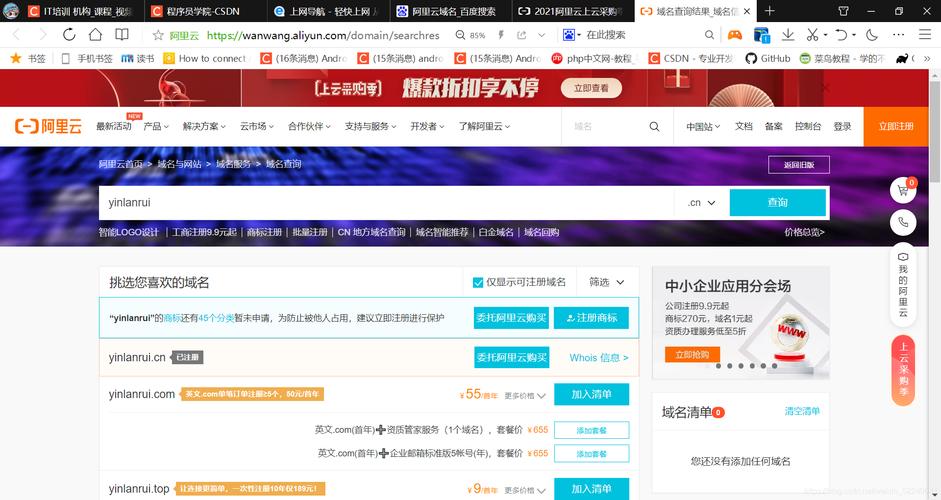
Task: Click 清空清单 link
Action: click(x=802, y=411)
